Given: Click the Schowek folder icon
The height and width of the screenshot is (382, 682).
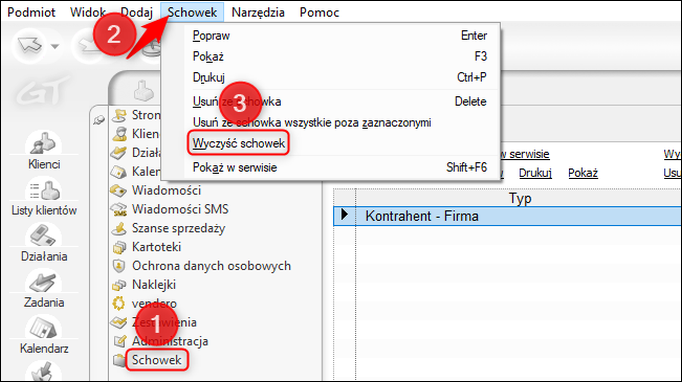Looking at the screenshot, I should point(119,360).
